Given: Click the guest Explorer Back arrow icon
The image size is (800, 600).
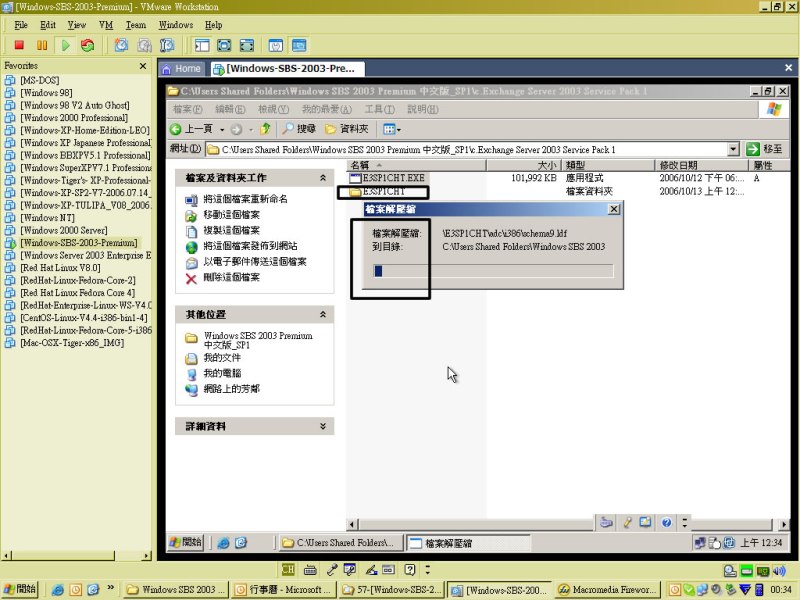Looking at the screenshot, I should pyautogui.click(x=176, y=129).
